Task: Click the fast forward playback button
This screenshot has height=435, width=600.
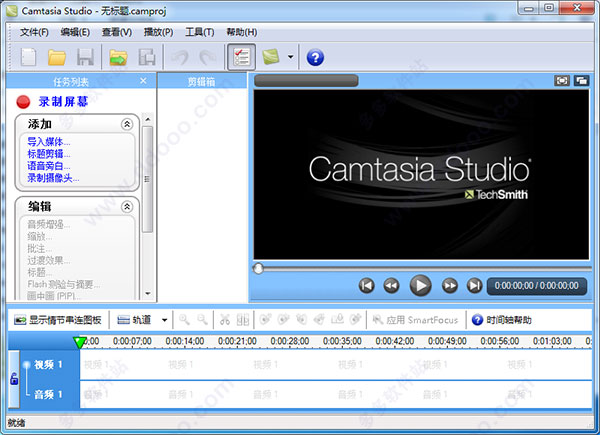Action: click(x=450, y=285)
